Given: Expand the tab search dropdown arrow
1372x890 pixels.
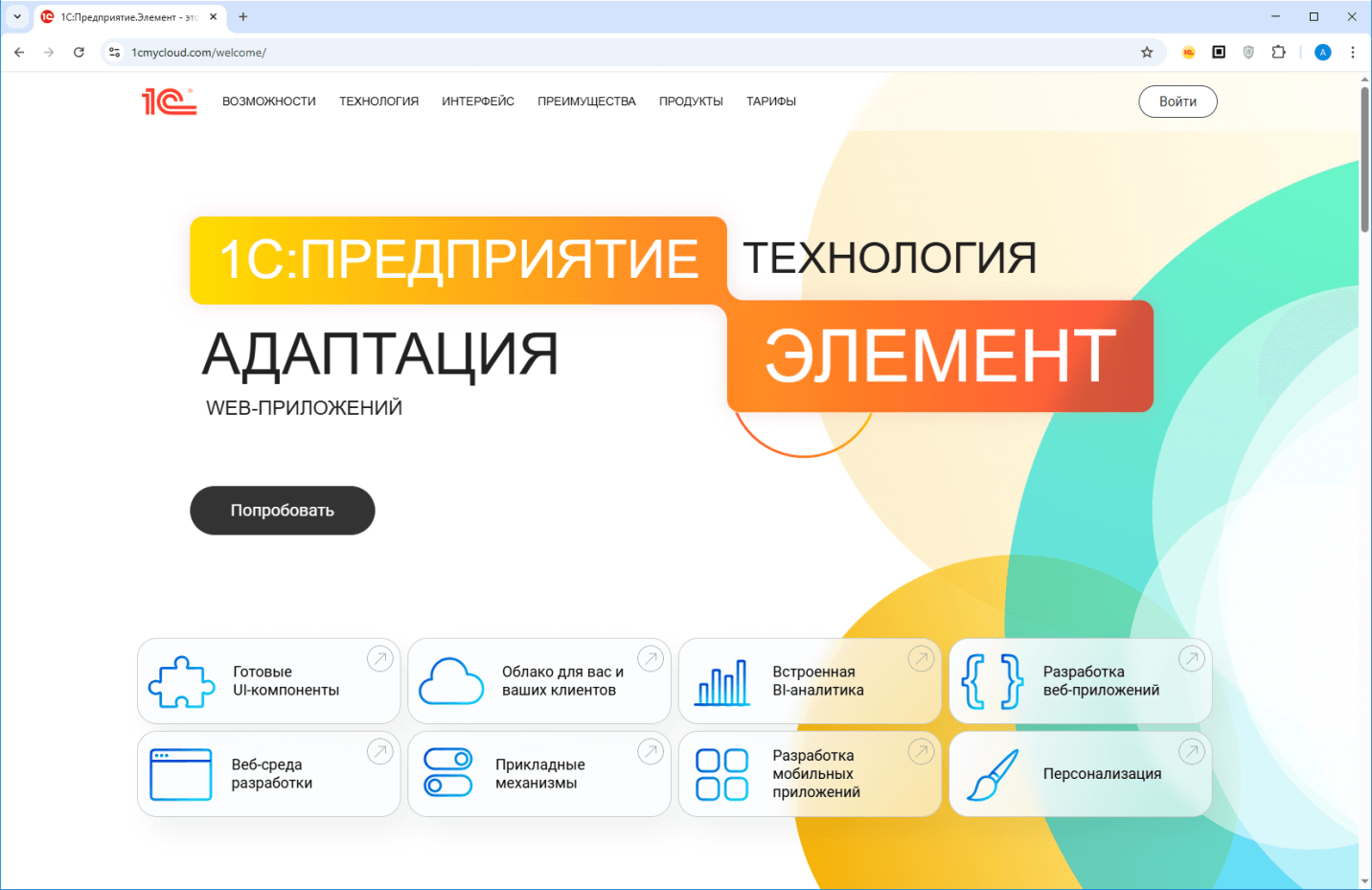Looking at the screenshot, I should pyautogui.click(x=17, y=16).
